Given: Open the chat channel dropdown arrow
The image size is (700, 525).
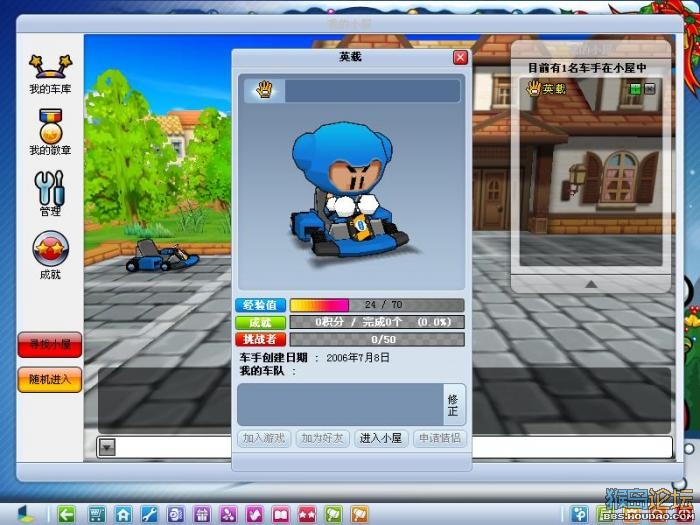Looking at the screenshot, I should [x=108, y=447].
